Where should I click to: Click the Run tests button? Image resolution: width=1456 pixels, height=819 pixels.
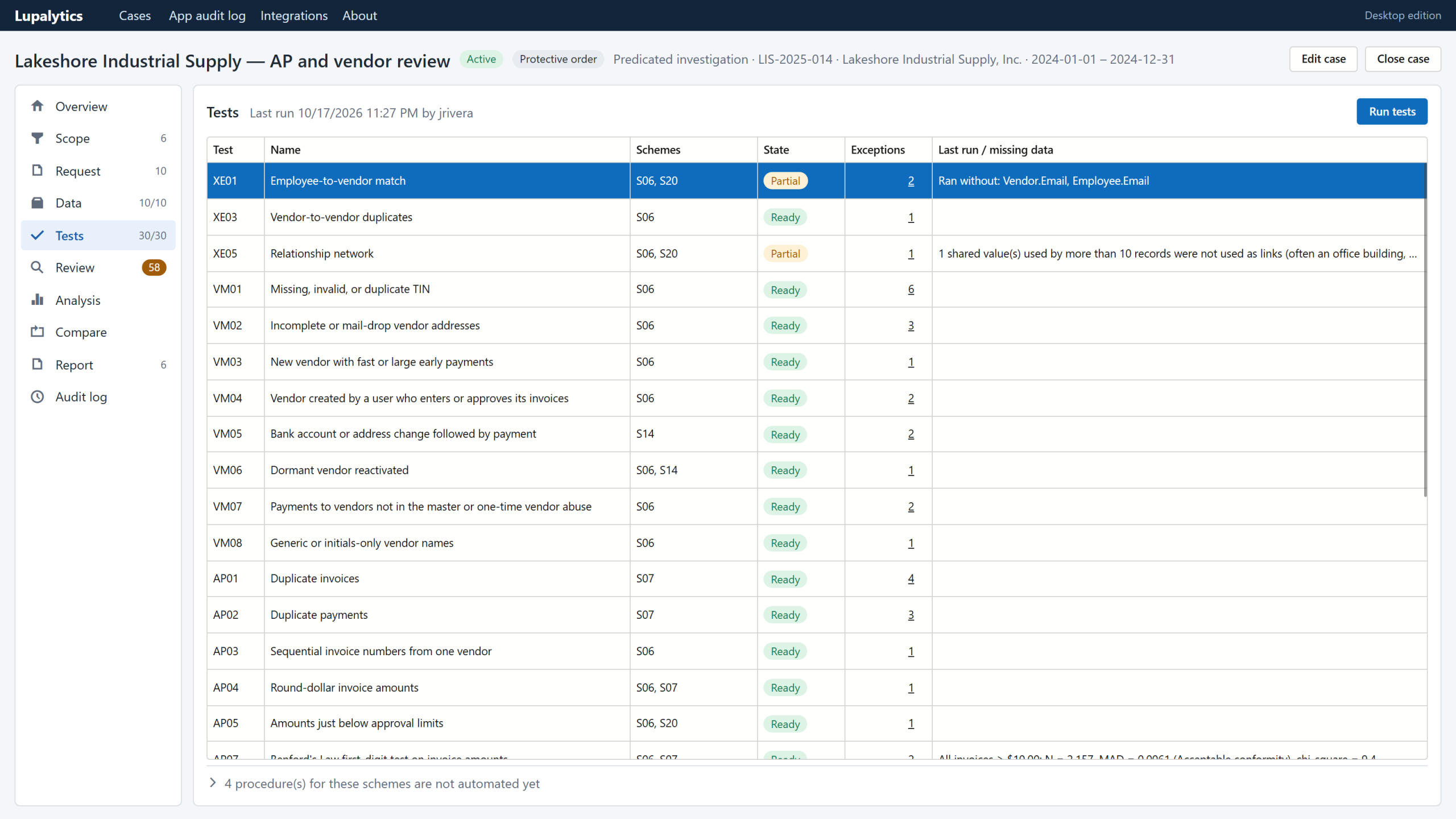(1392, 111)
